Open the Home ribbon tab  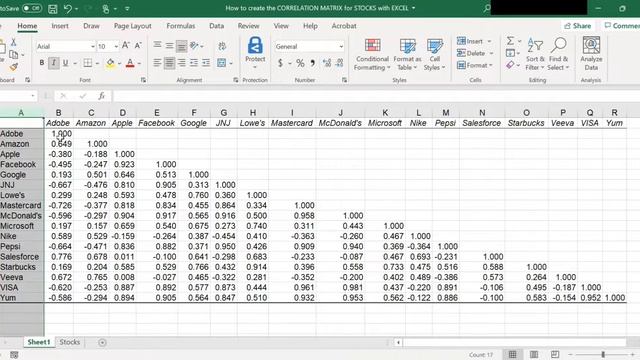coord(27,26)
